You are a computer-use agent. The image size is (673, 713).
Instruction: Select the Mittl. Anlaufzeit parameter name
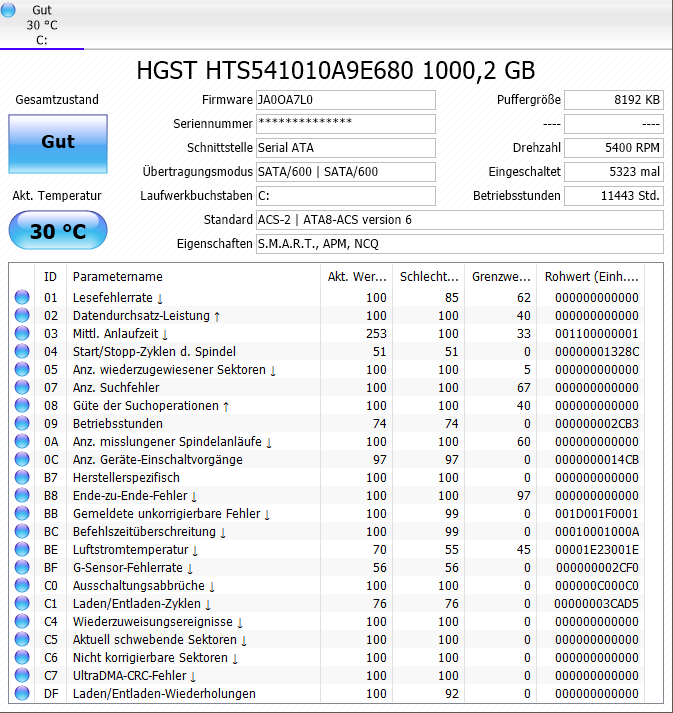point(116,334)
